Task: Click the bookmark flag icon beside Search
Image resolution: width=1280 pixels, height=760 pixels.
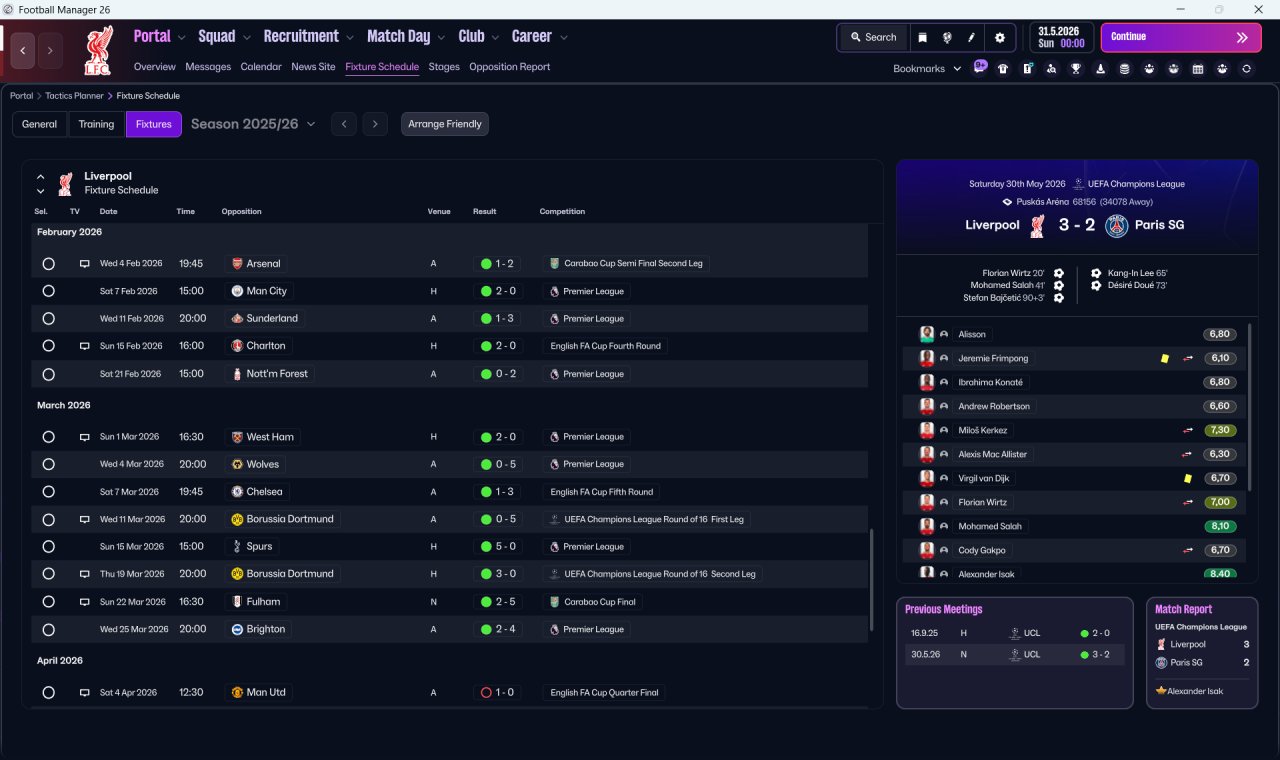Action: pyautogui.click(x=923, y=37)
